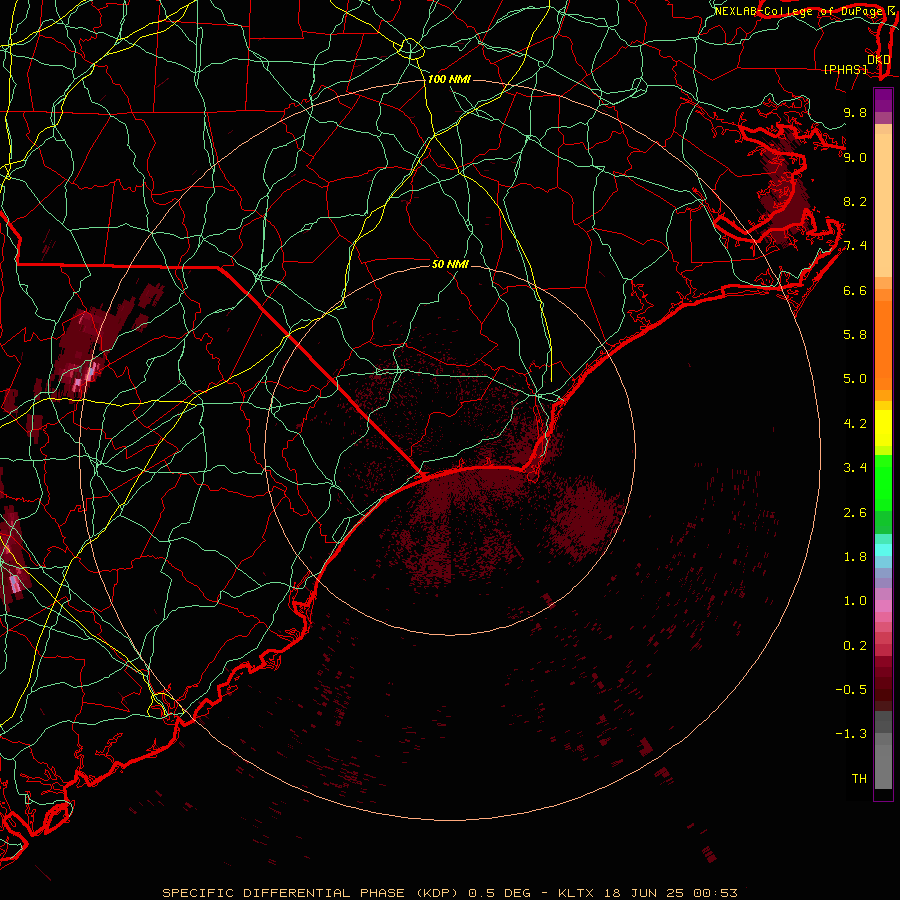The width and height of the screenshot is (900, 900).
Task: Click the "KLTX" radar site identifier
Action: 577,893
